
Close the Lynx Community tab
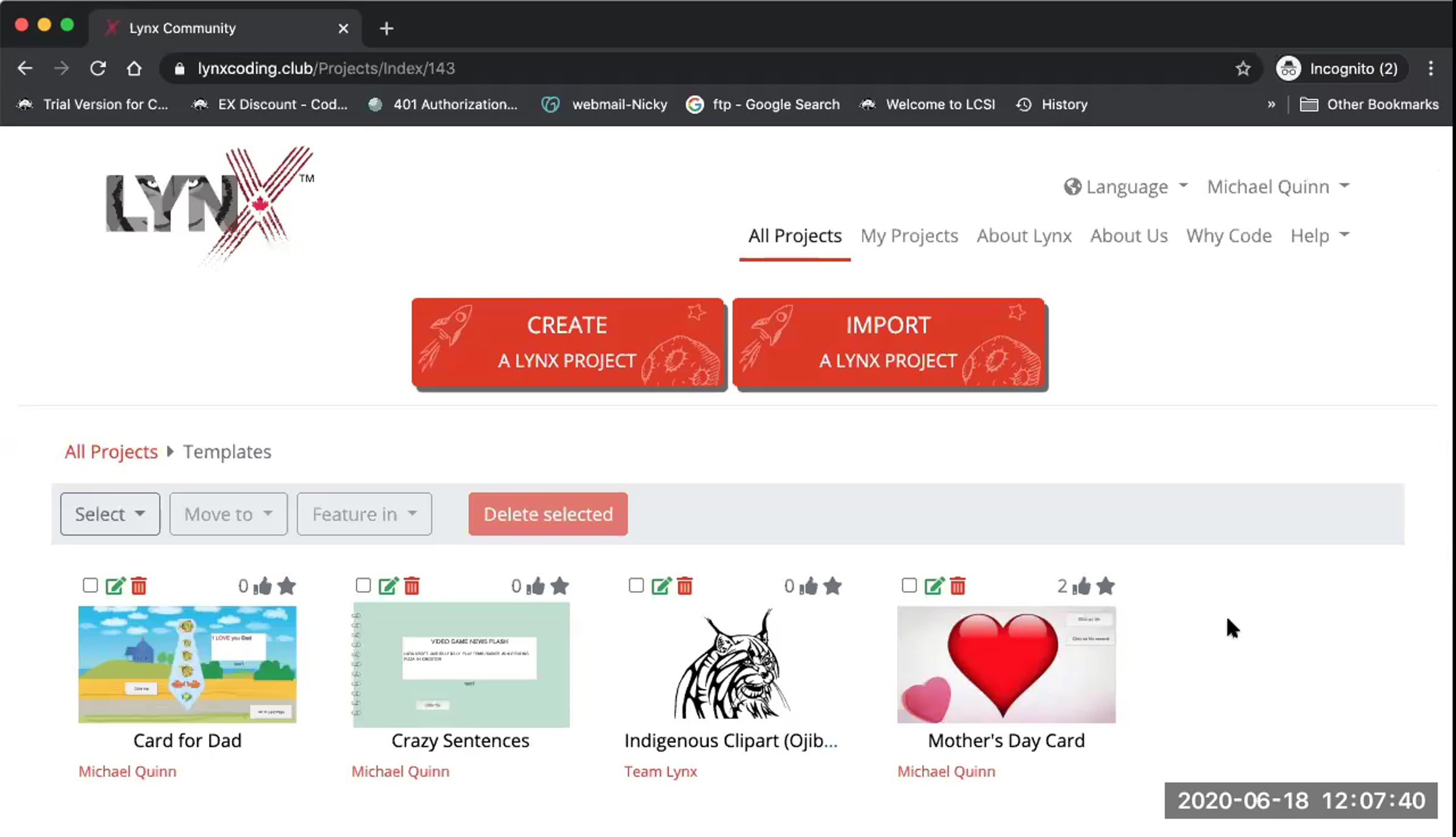tap(343, 29)
